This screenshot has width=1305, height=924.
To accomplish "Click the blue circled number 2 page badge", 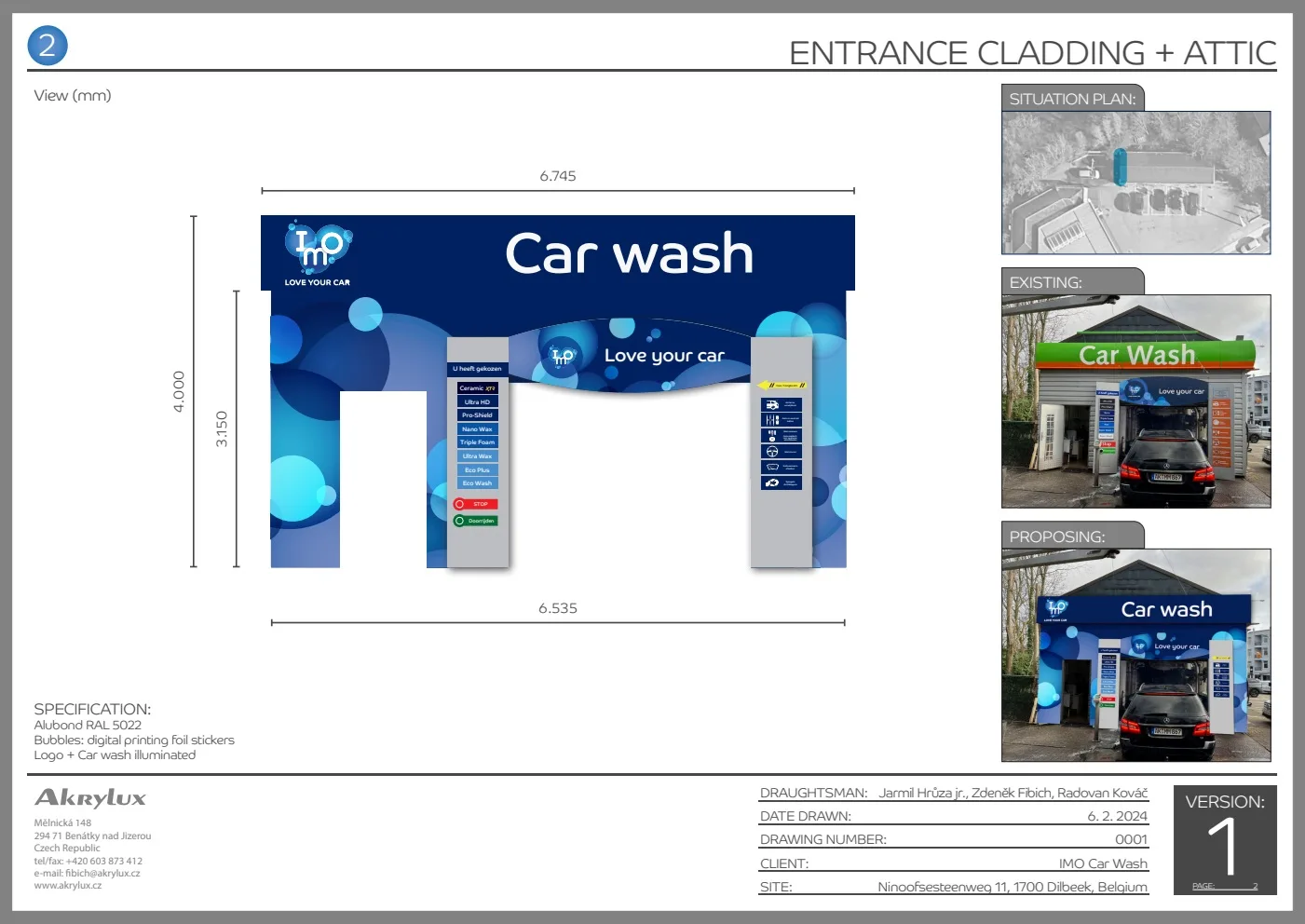I will coord(48,46).
